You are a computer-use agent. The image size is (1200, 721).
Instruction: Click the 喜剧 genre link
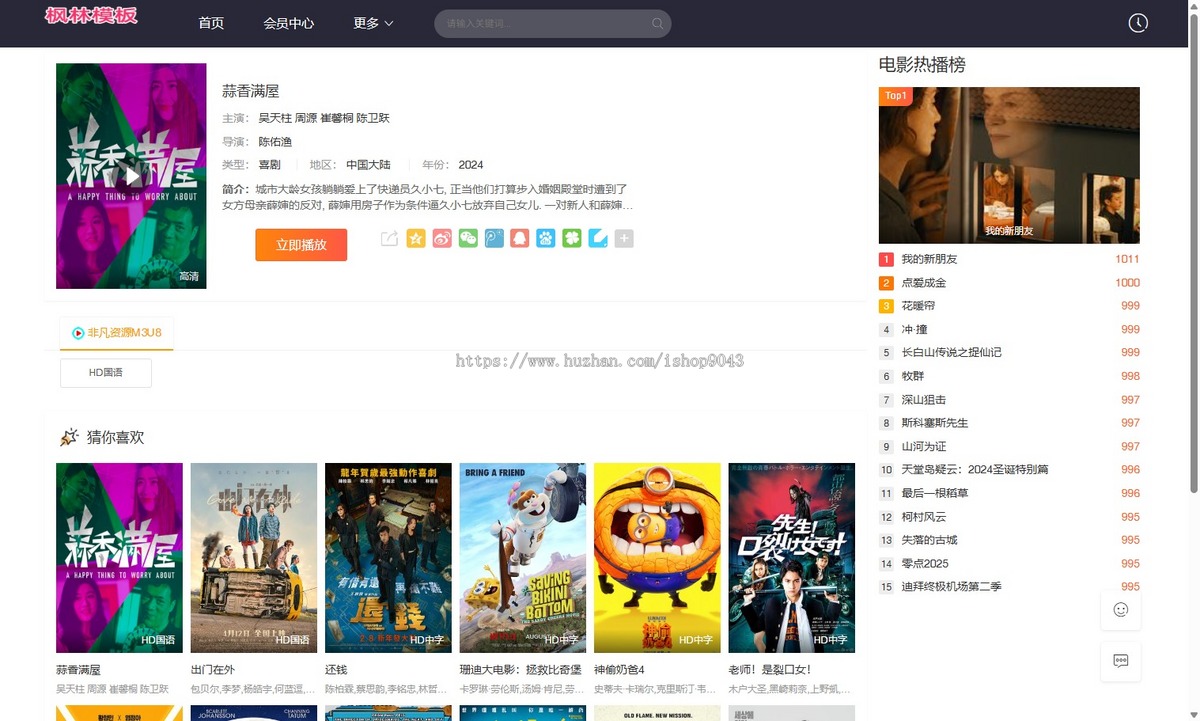click(x=269, y=165)
